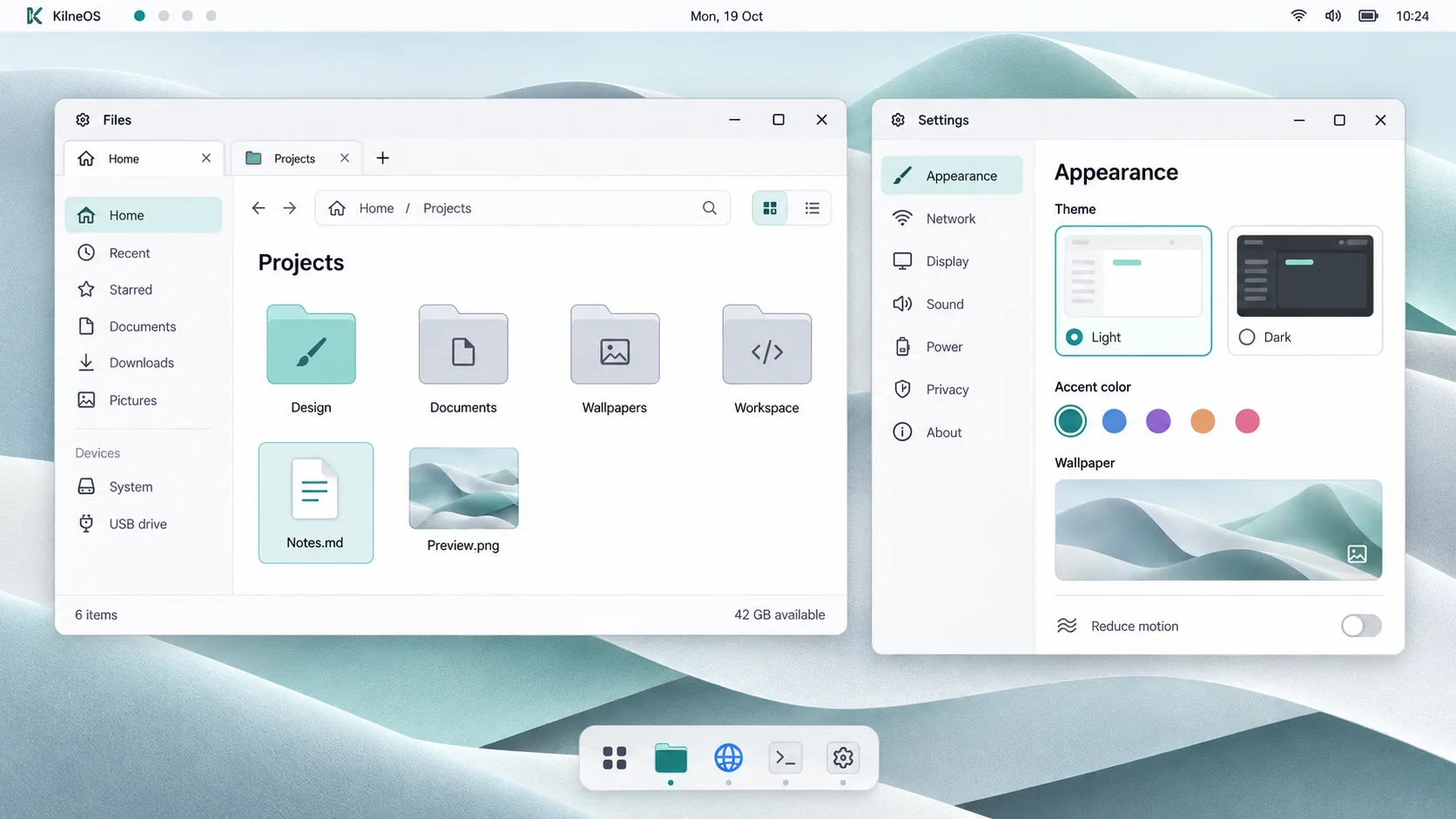Close the Projects tab

(345, 158)
